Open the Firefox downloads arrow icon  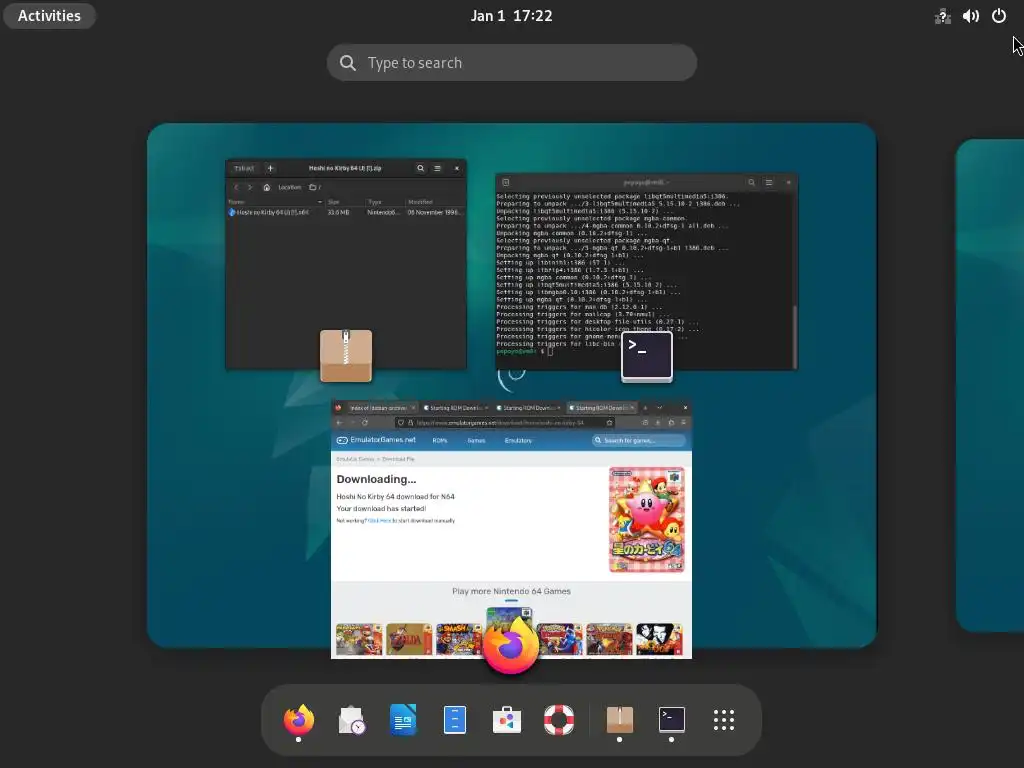coord(658,423)
